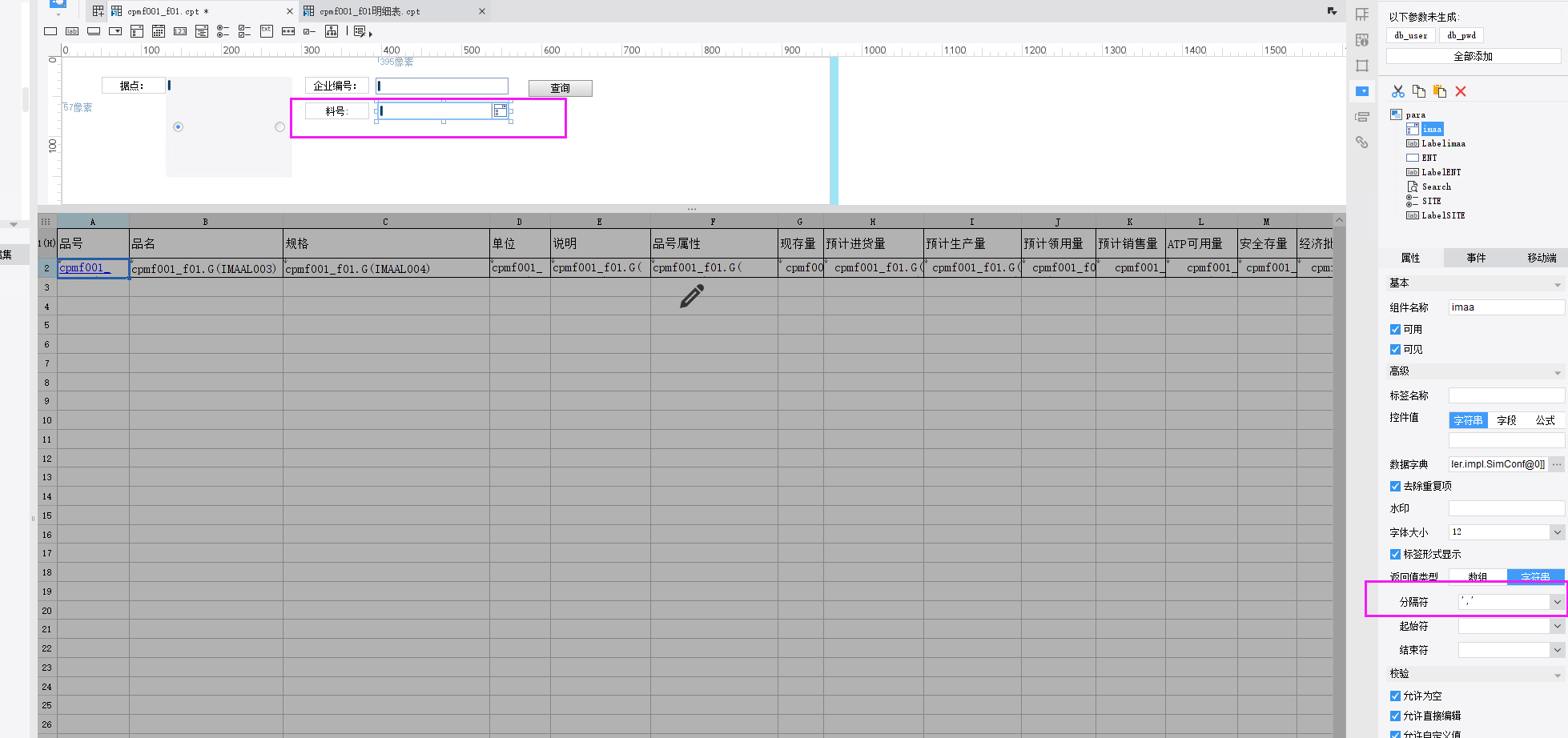Image resolution: width=1568 pixels, height=738 pixels.
Task: Open the predefined widgets edit menu
Action: pyautogui.click(x=363, y=32)
